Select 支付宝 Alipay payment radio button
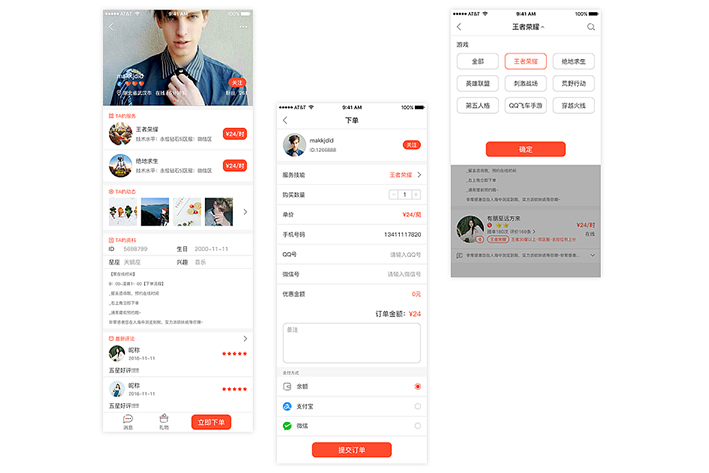The image size is (709, 473). tap(417, 406)
